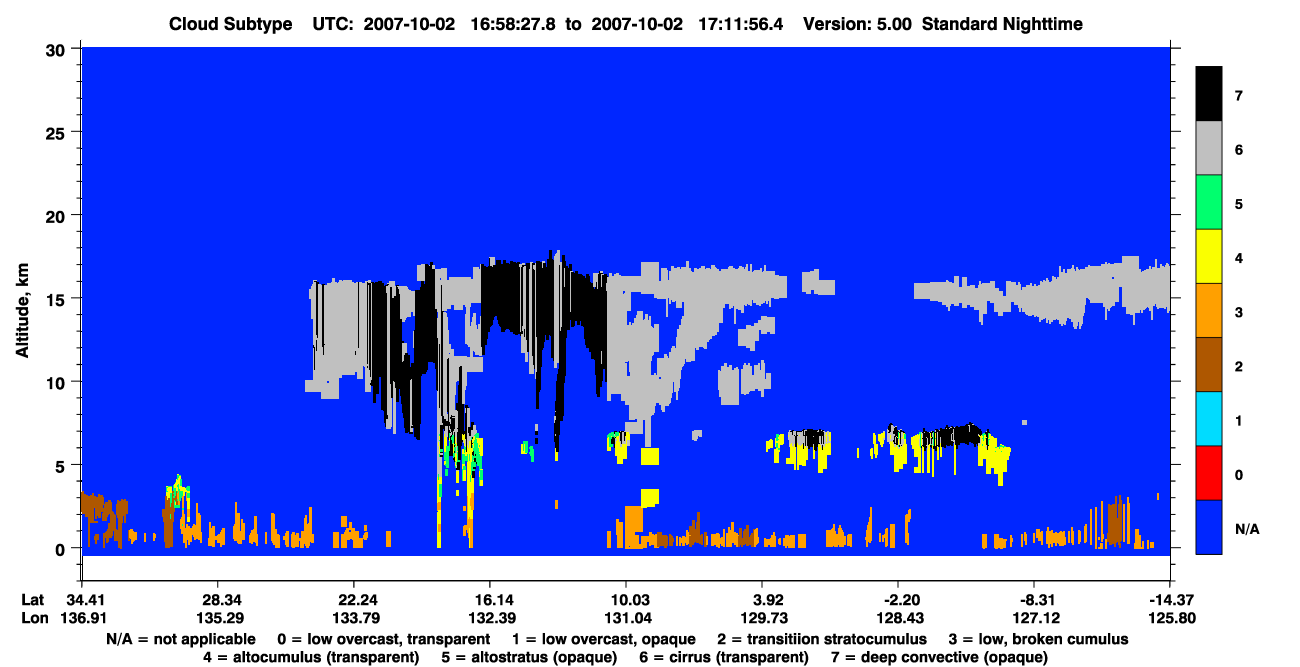Viewport: 1300px width, 667px height.
Task: Click legend text '3 = low, broken cumulus'
Action: point(1039,639)
